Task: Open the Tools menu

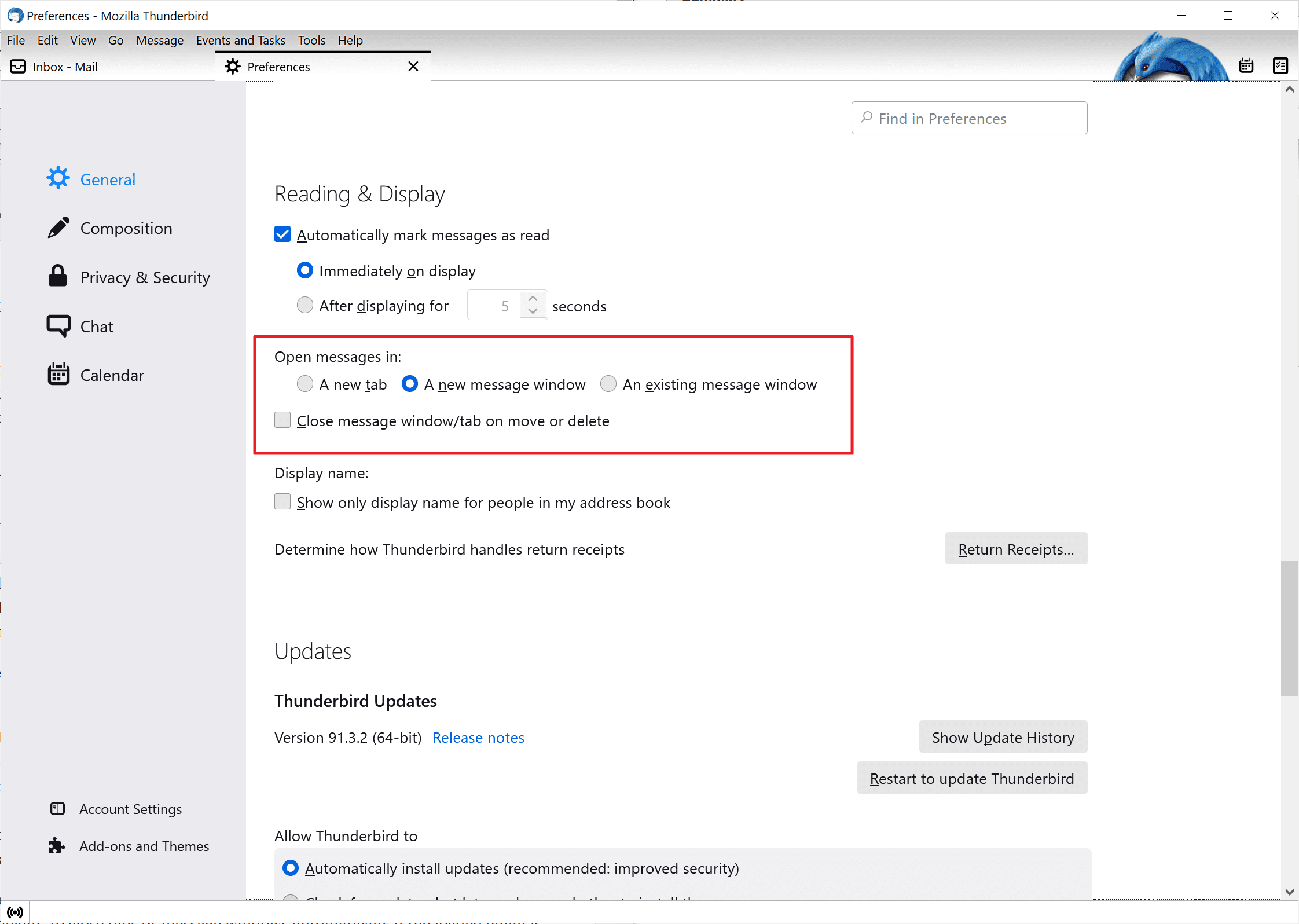Action: pos(311,40)
